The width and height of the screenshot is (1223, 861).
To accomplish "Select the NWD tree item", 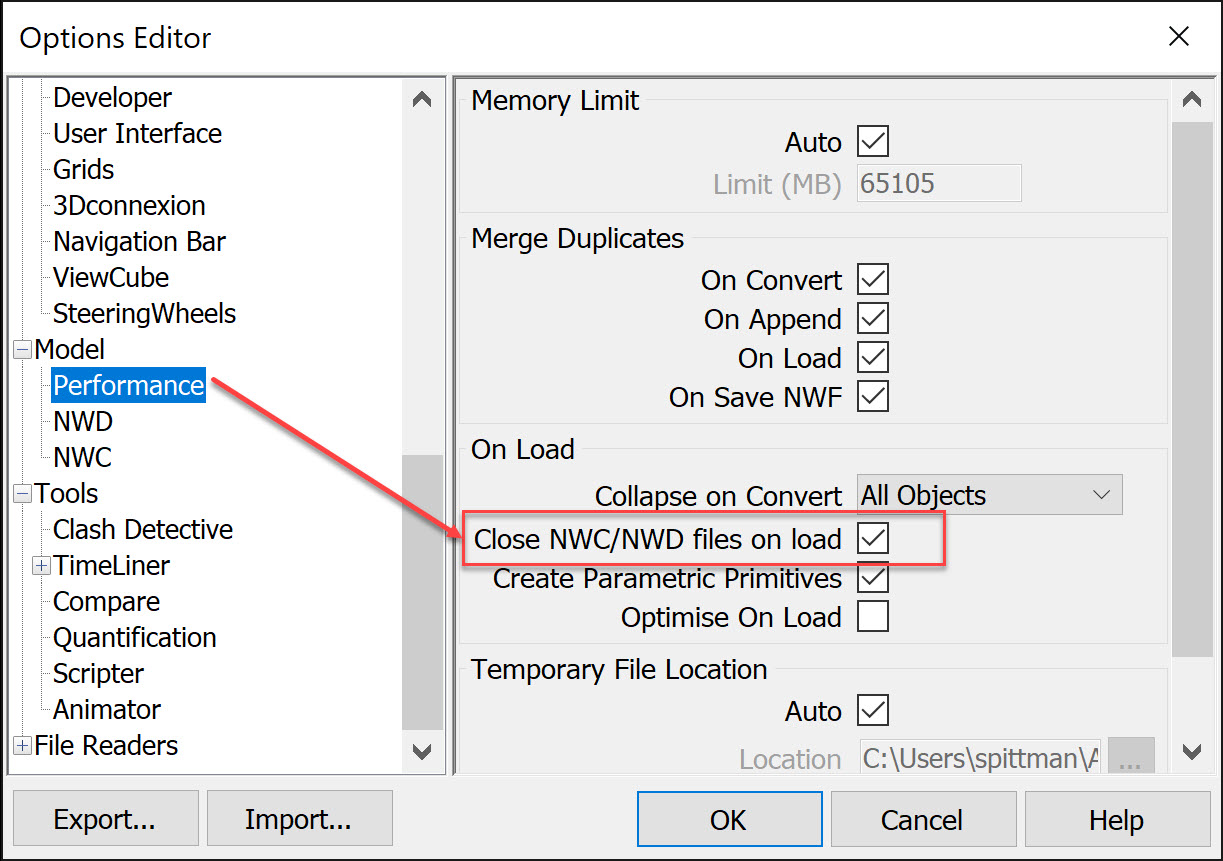I will (83, 422).
